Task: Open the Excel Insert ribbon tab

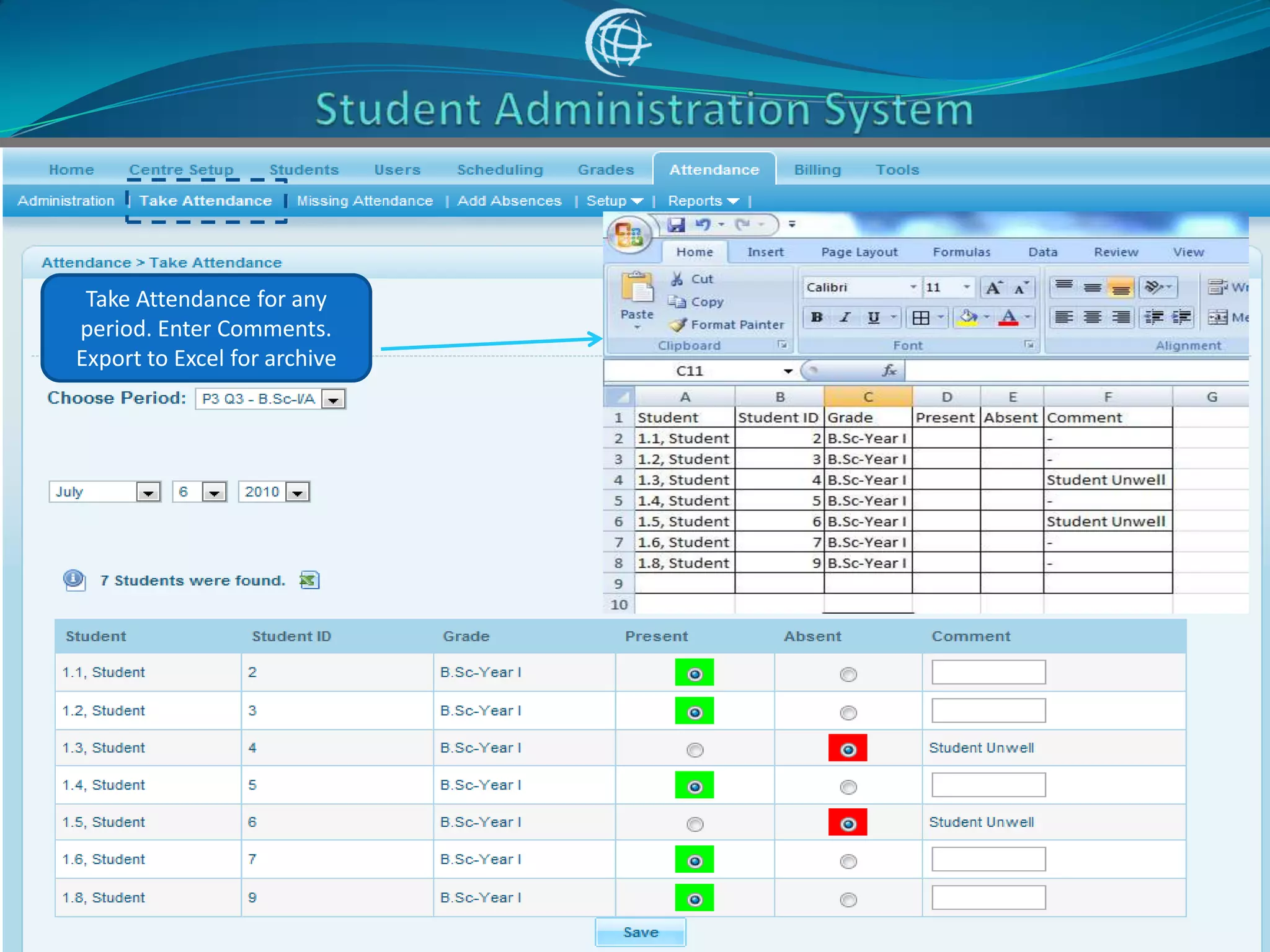Action: click(x=765, y=252)
